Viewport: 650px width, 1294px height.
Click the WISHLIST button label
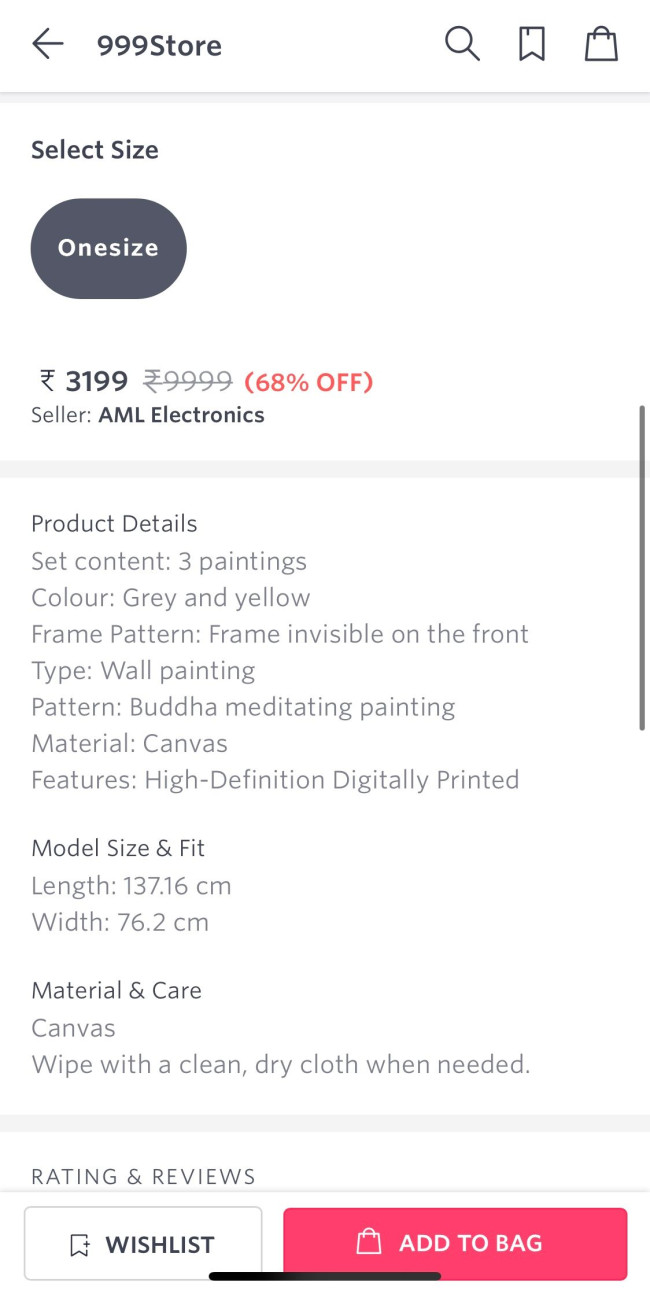(x=160, y=1245)
